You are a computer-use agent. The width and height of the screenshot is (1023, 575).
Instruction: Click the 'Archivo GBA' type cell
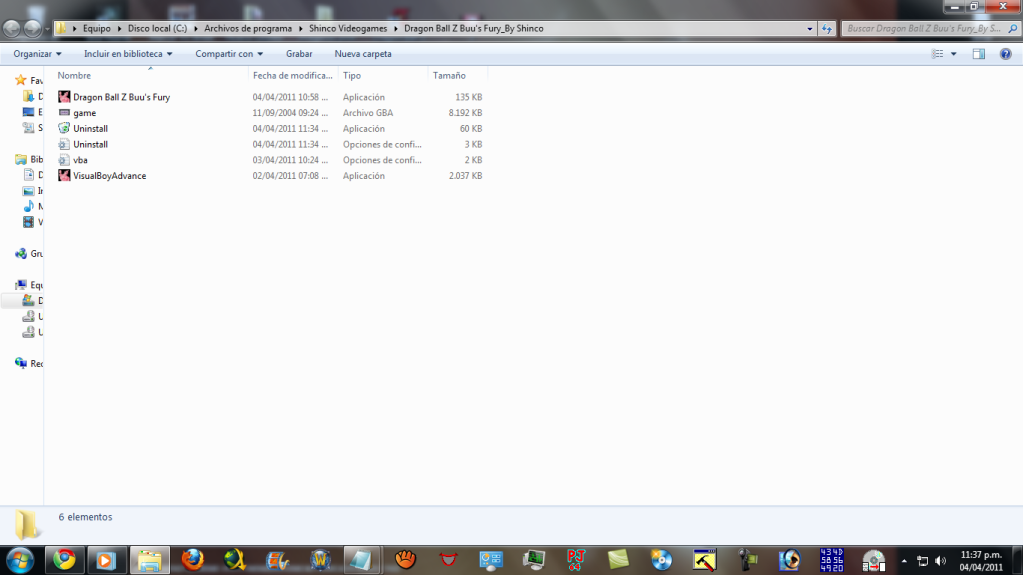coord(368,113)
